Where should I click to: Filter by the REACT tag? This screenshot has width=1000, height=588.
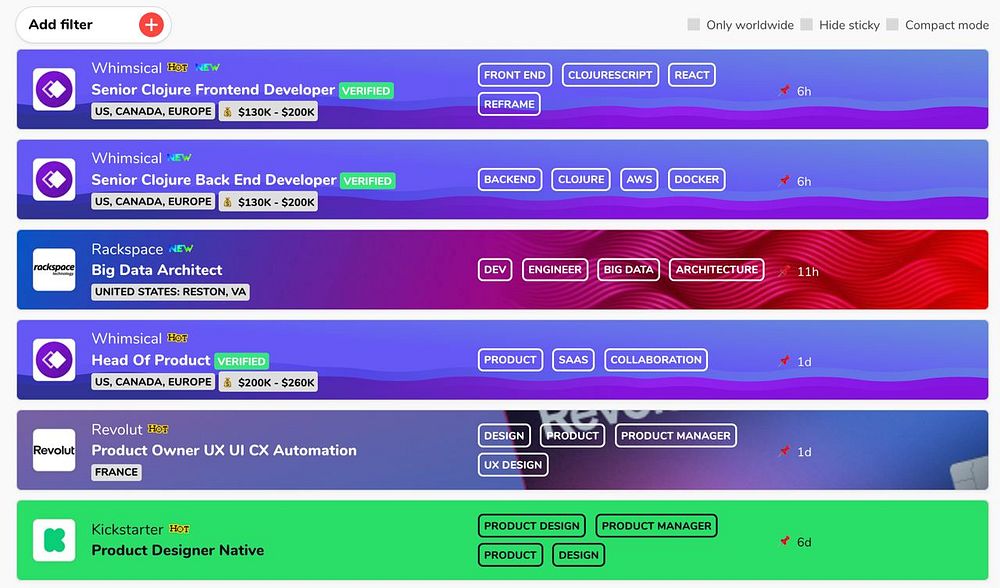692,75
